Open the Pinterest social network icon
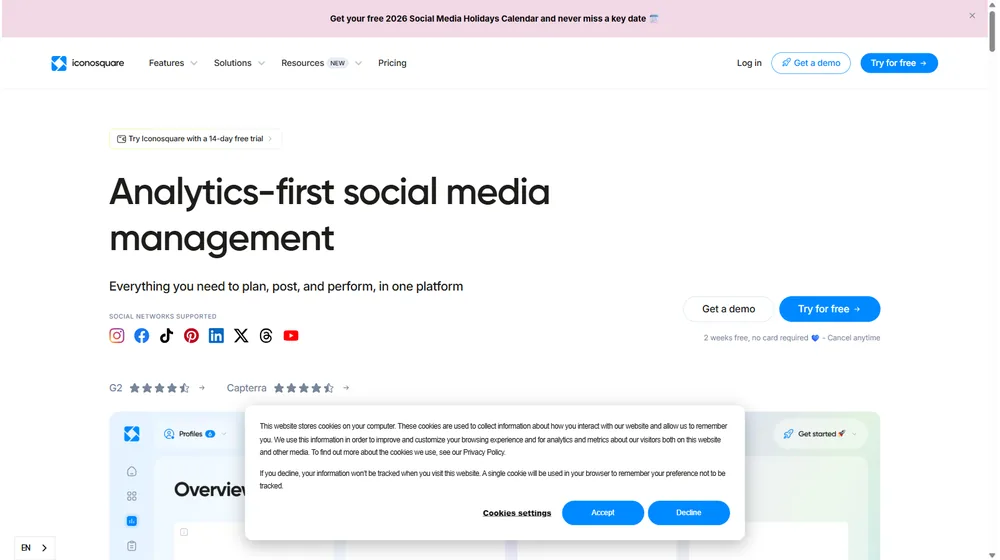Screen dimensions: 1000x560 click(x=191, y=335)
